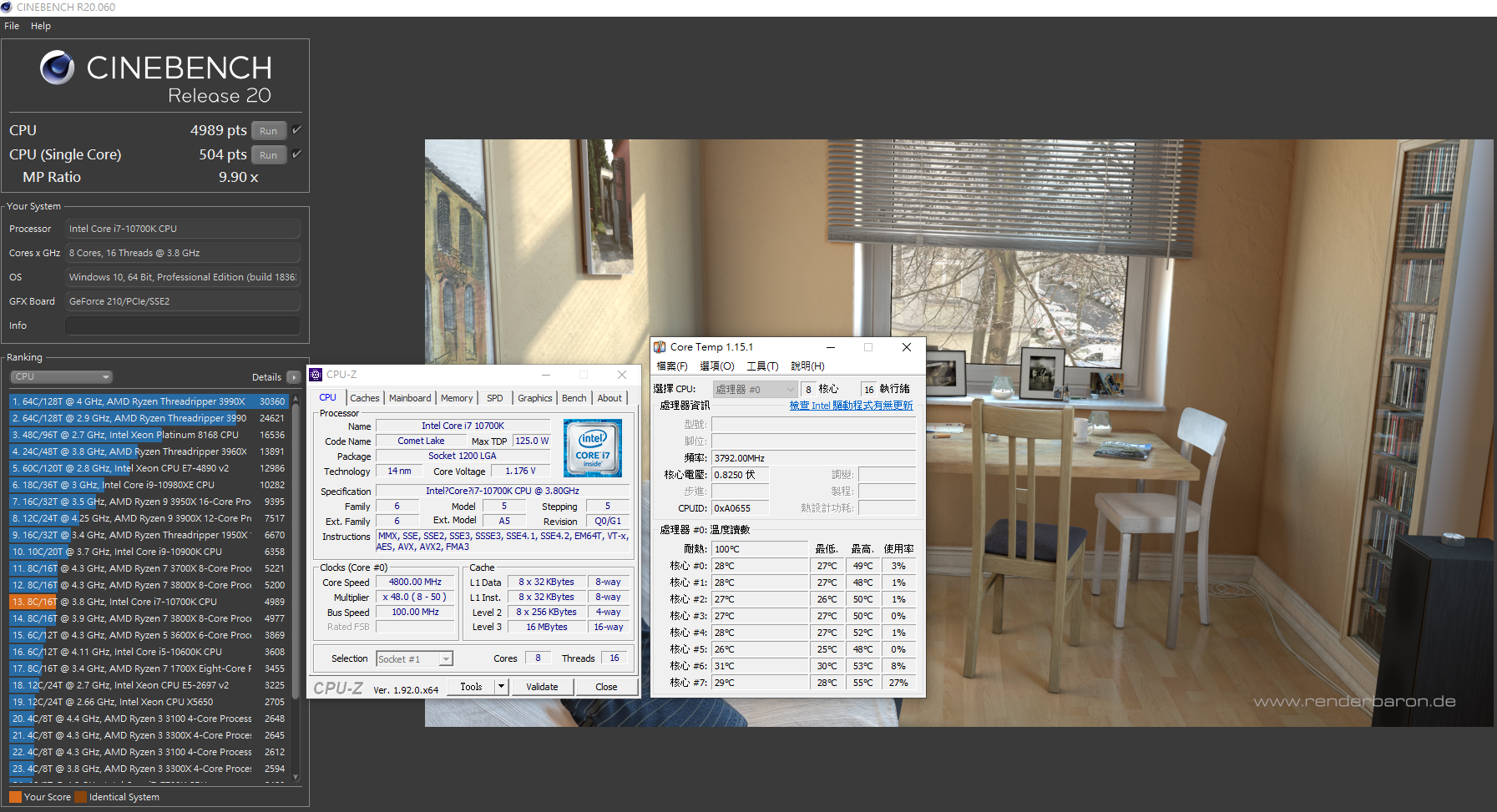This screenshot has width=1497, height=812.
Task: Select ranking row 10 Core i9-10900K
Action: coord(149,552)
